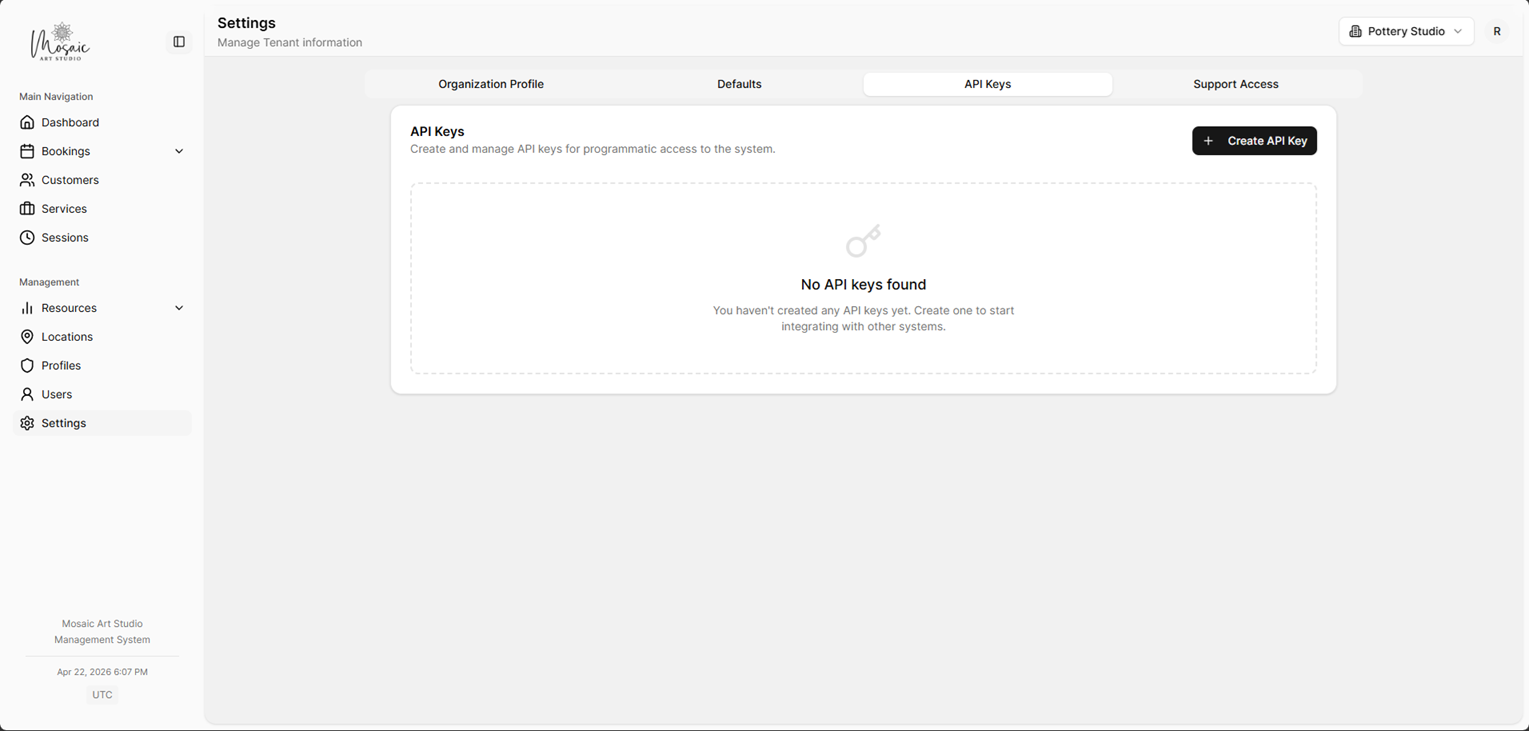Open the Pottery Studio tenant dropdown

(1405, 31)
